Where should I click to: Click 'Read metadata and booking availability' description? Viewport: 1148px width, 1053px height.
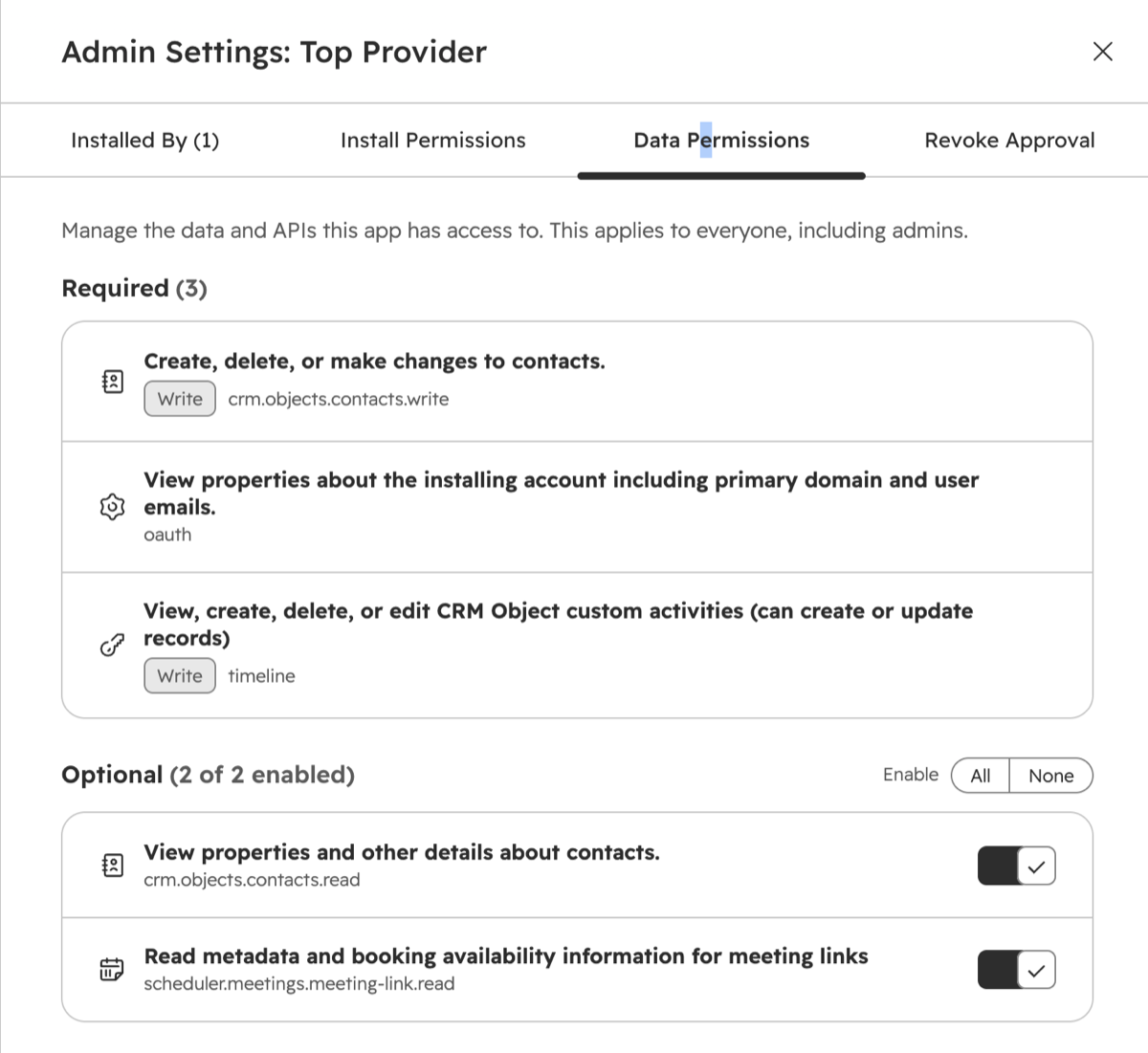pos(506,956)
